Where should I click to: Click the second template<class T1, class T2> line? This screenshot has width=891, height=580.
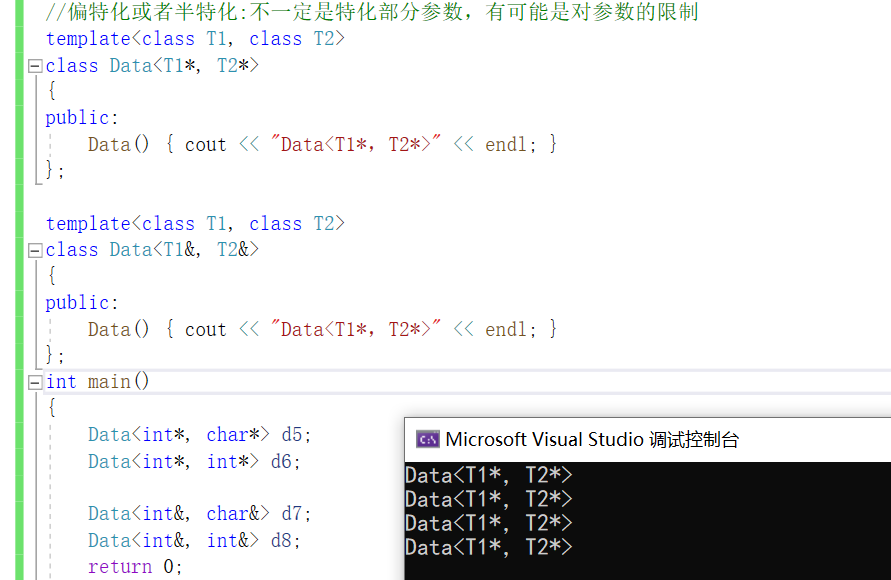[195, 223]
